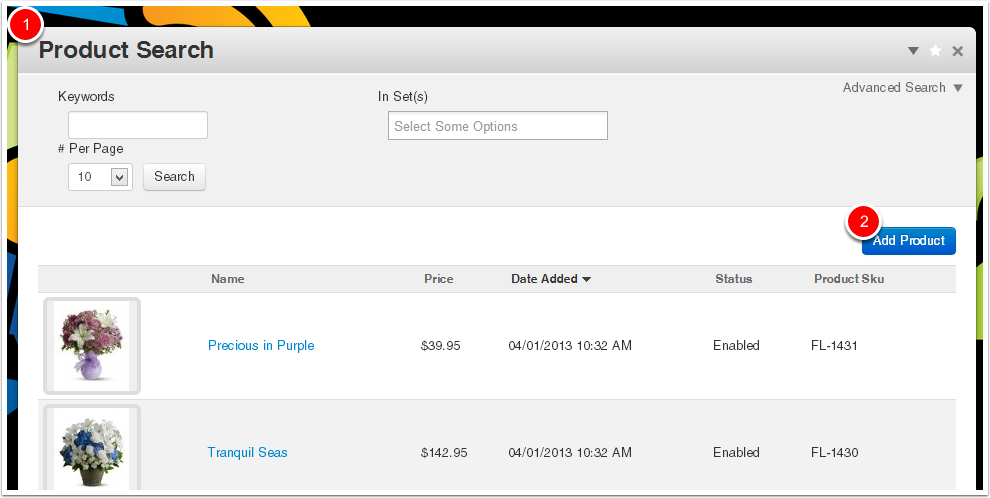Click the Date Added descending arrow icon
Viewport: 990px width, 498px height.
coord(586,280)
